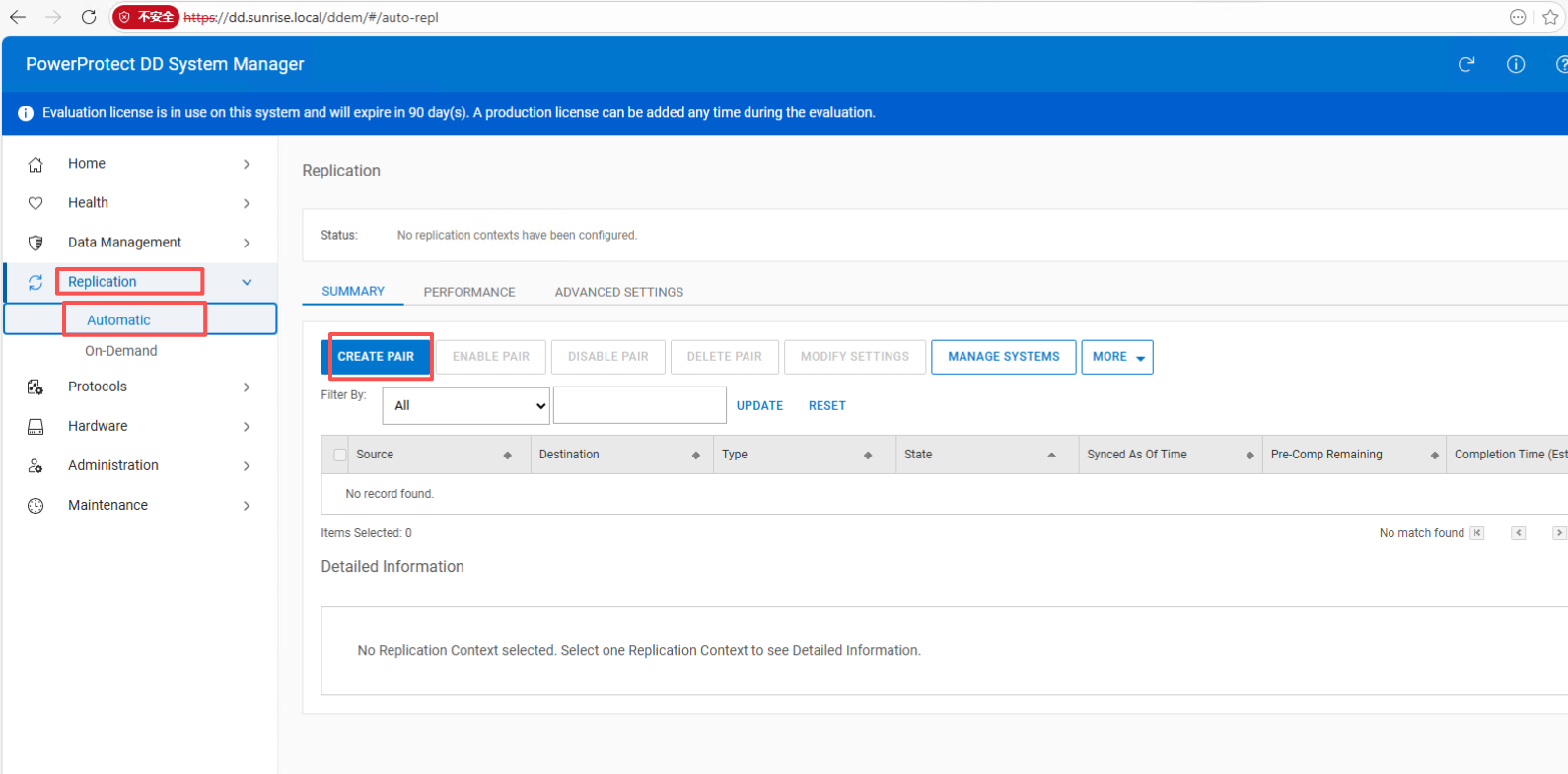This screenshot has height=774, width=1568.
Task: Refresh System Manager using header refresh icon
Action: click(1466, 64)
